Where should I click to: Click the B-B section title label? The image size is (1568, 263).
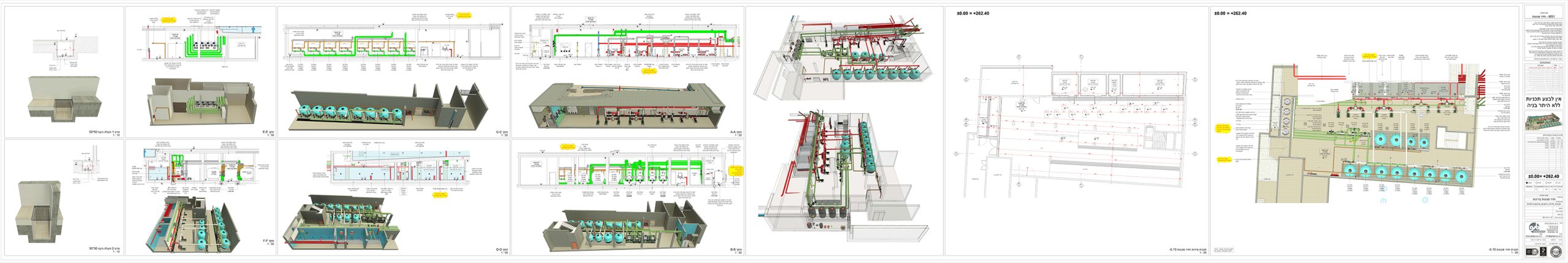click(736, 250)
